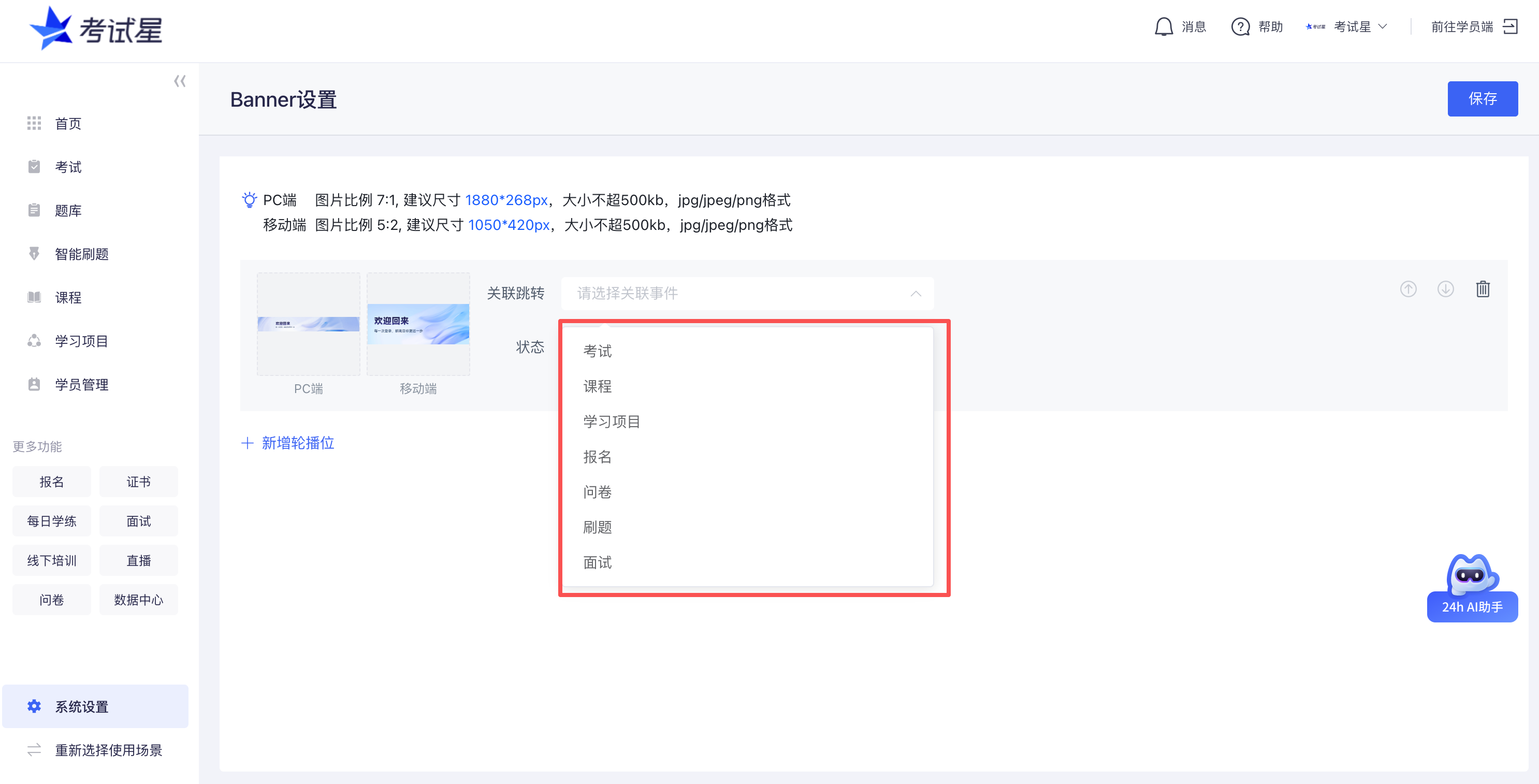Click the PC端 banner thumbnail
The image size is (1539, 784).
point(308,324)
